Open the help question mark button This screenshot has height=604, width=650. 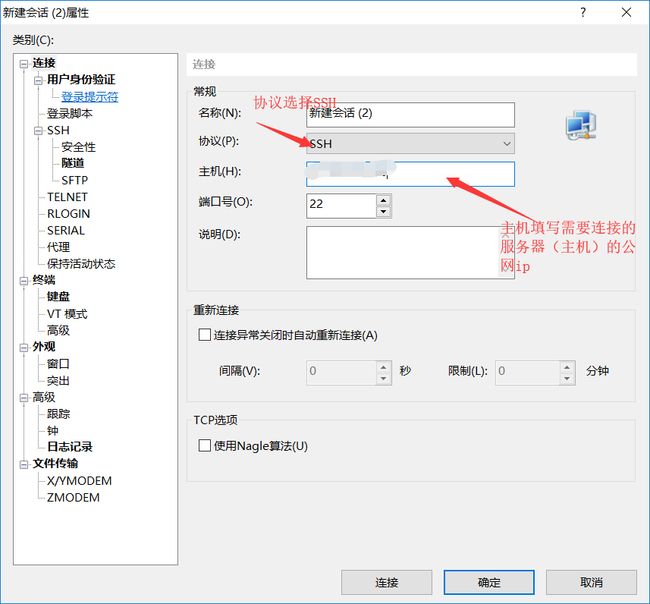point(583,12)
